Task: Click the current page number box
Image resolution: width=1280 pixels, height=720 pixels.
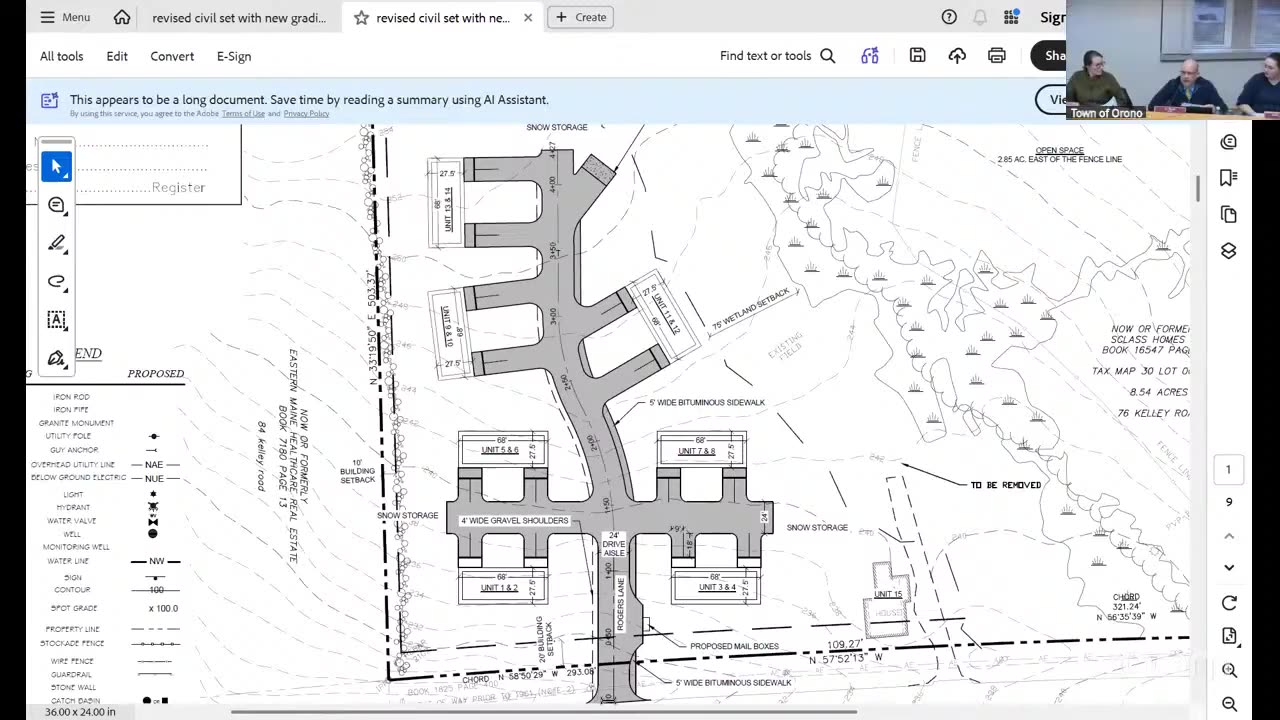Action: [1229, 469]
